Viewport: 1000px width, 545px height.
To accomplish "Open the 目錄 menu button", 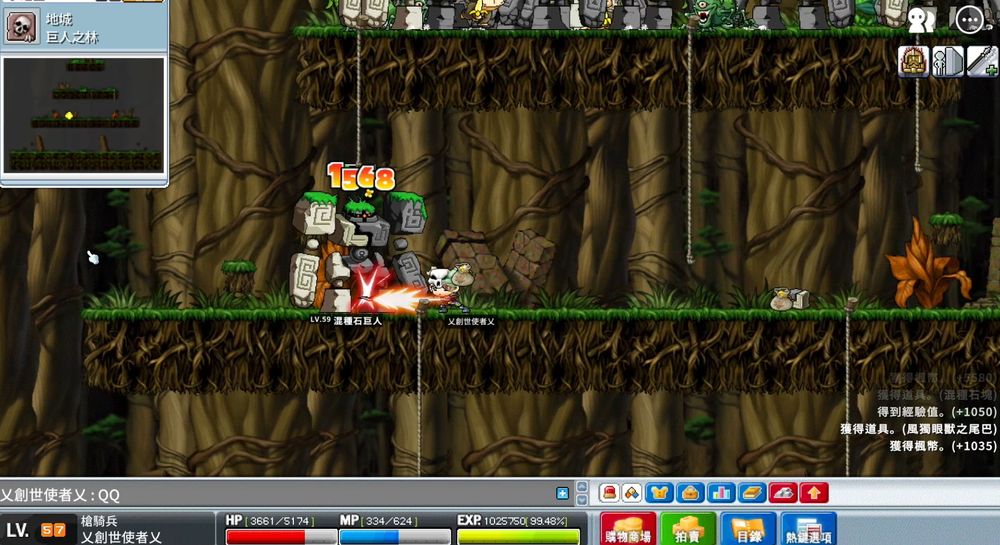I will click(x=748, y=529).
